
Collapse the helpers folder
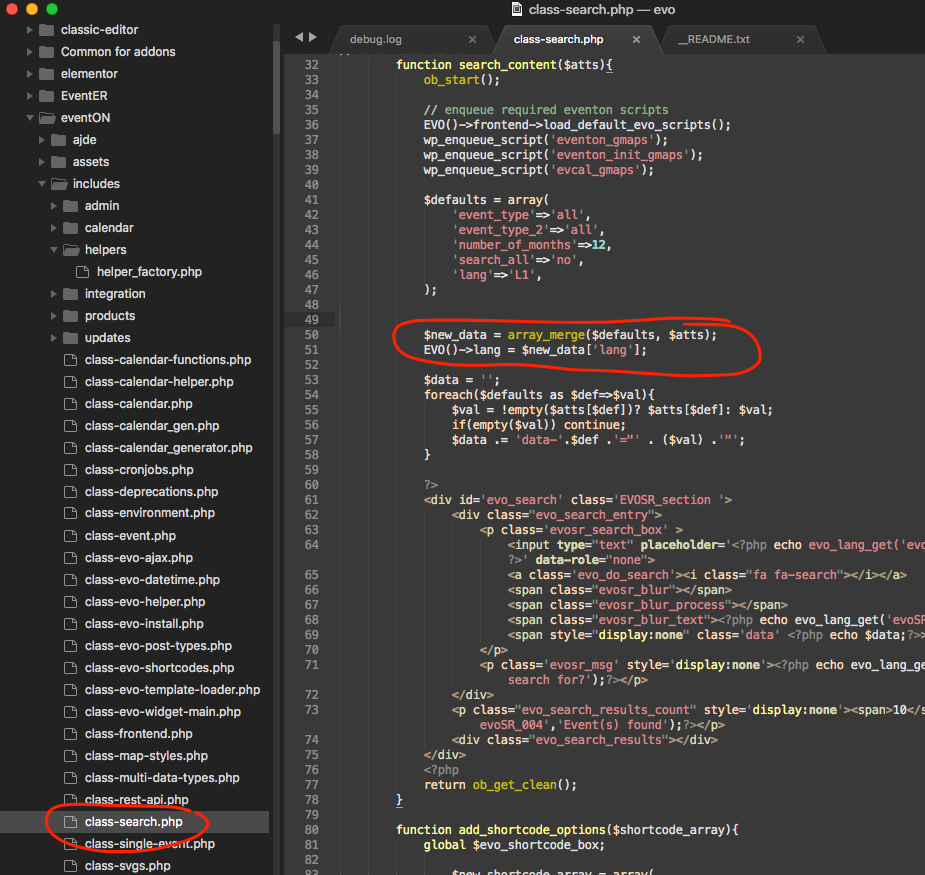coord(54,250)
